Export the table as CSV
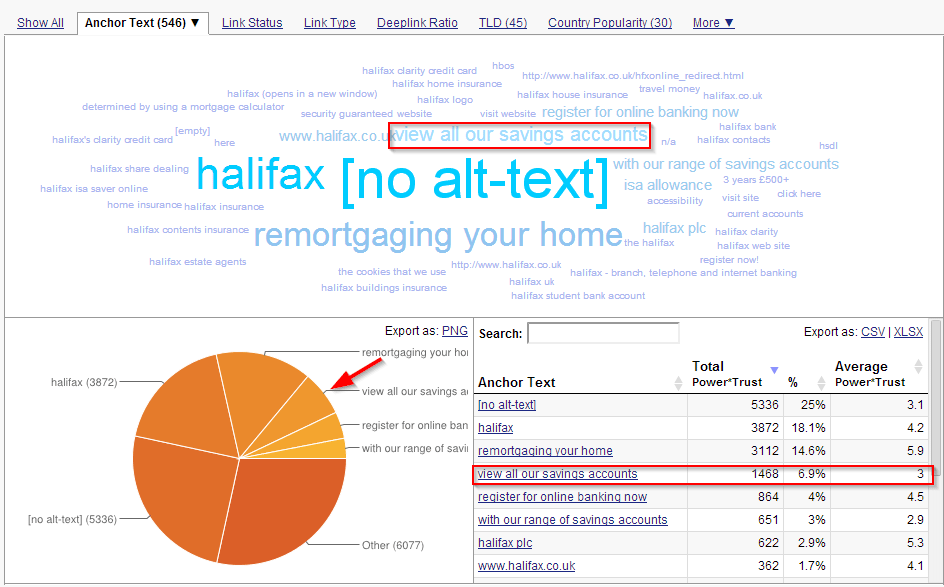944x587 pixels. coord(873,332)
